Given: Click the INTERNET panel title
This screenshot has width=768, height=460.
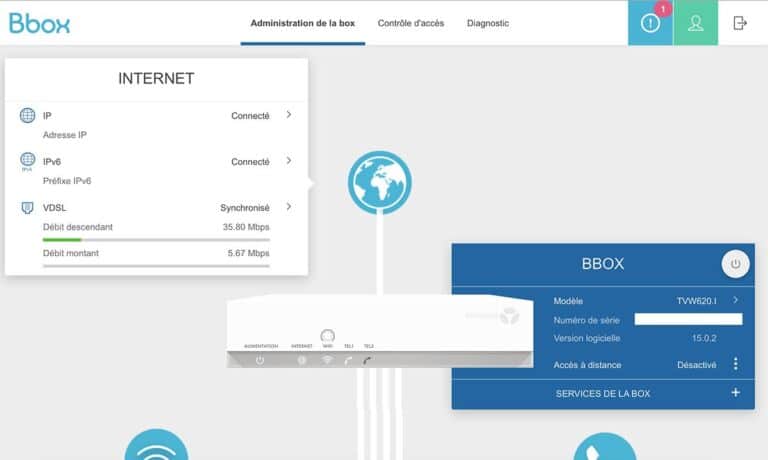Looking at the screenshot, I should pyautogui.click(x=156, y=78).
